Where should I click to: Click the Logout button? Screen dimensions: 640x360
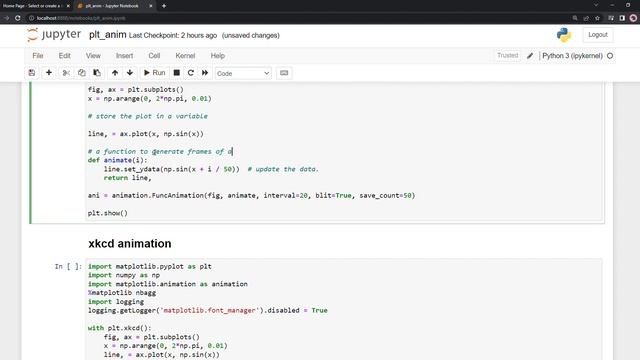point(598,35)
